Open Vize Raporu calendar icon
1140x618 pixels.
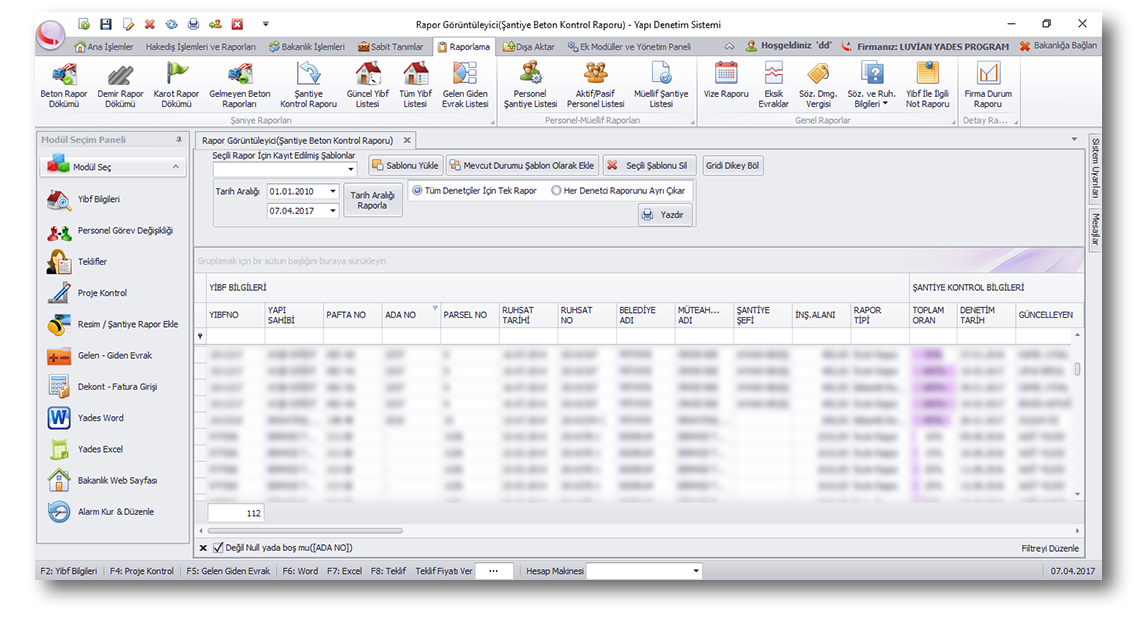click(726, 74)
